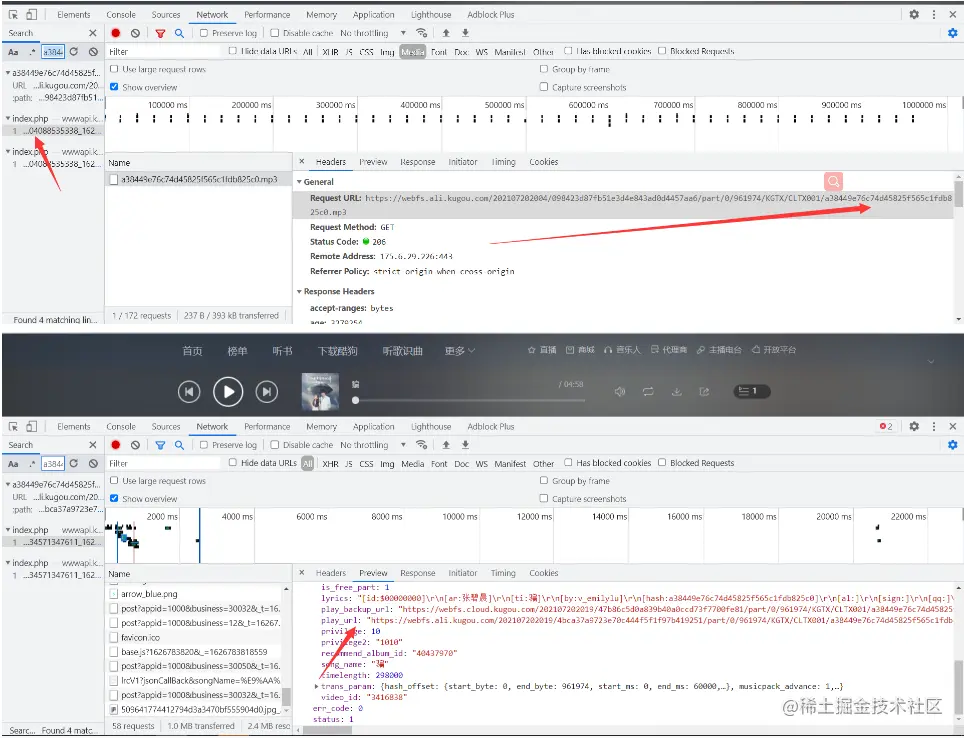Check Hide data URLs in top DevTools
The image size is (964, 738).
(232, 51)
